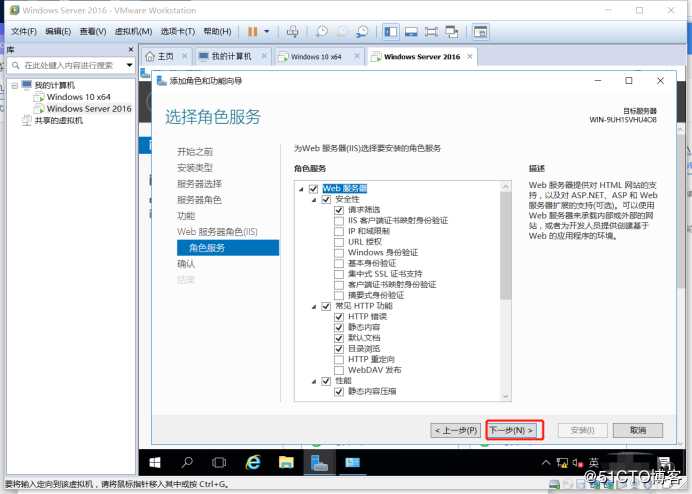Screen dimensions: 692x494
Task: Open the 选项卡(T) menu
Action: 177,31
